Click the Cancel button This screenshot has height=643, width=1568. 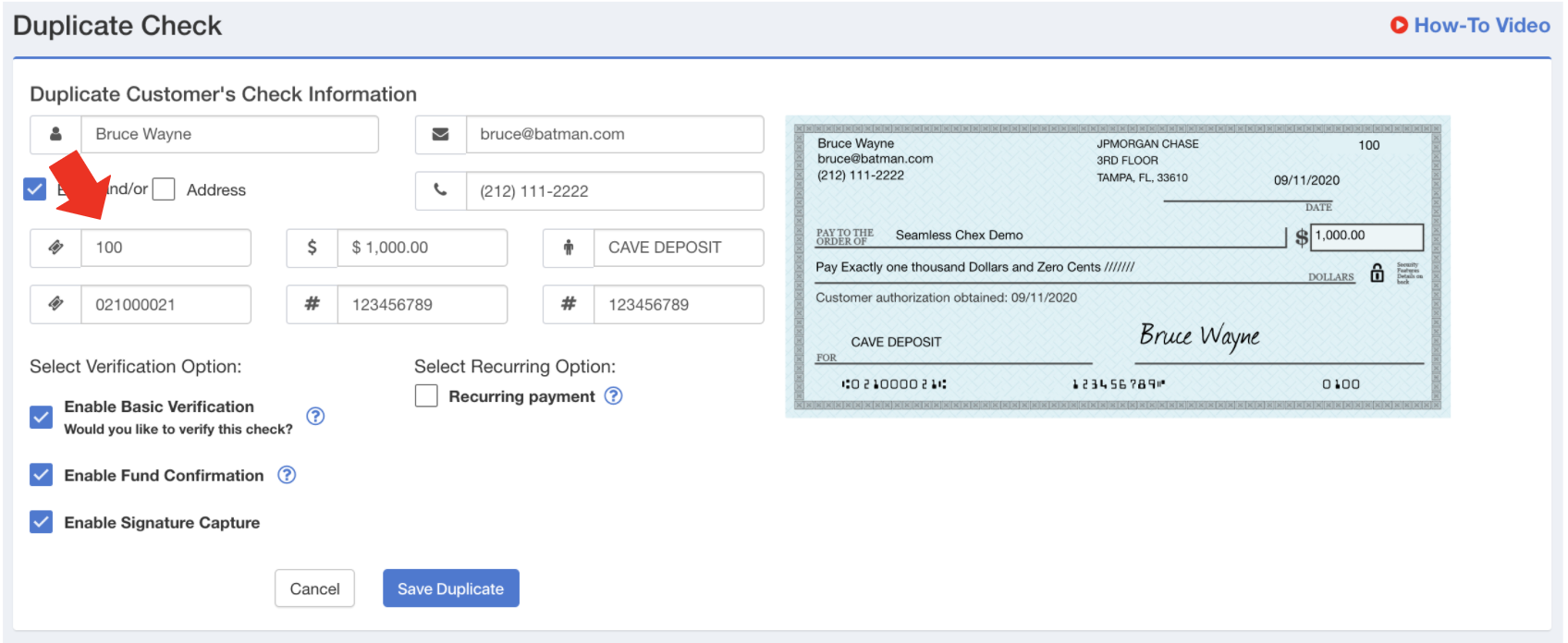coord(314,588)
